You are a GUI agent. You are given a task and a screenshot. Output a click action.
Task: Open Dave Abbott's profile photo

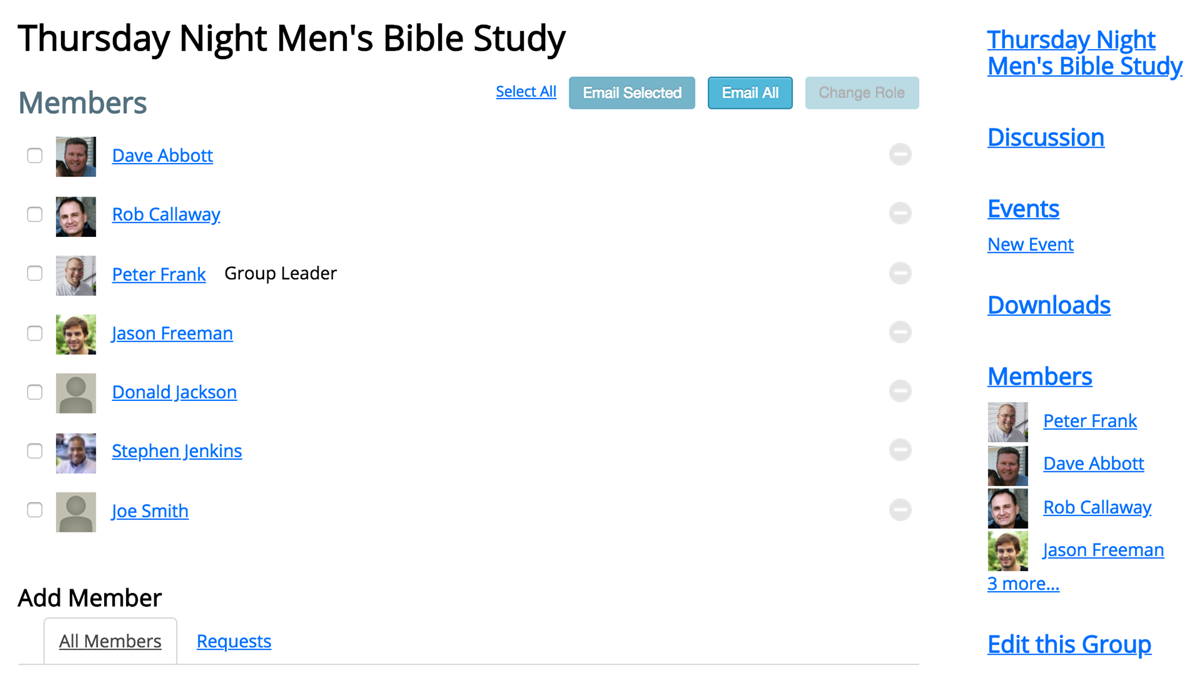pyautogui.click(x=76, y=156)
